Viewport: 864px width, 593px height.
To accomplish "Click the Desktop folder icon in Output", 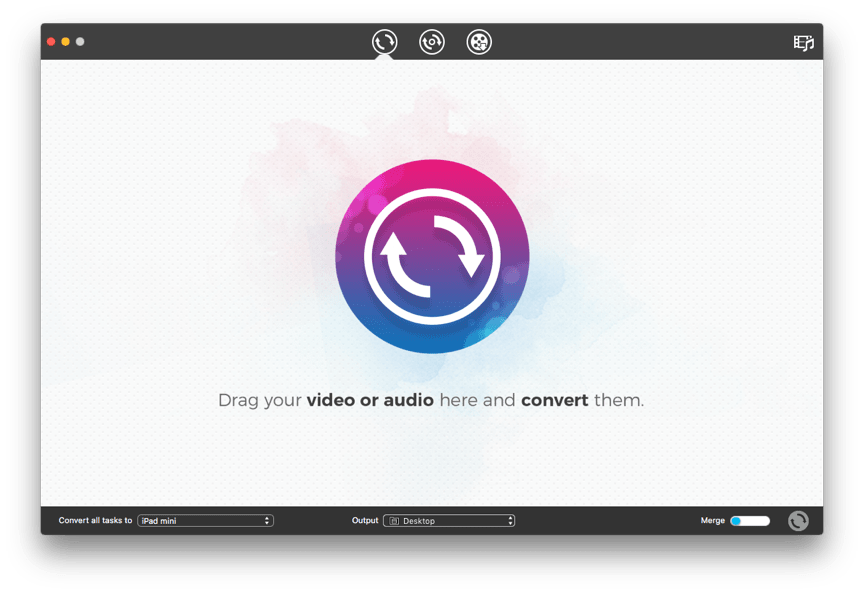I will (394, 521).
